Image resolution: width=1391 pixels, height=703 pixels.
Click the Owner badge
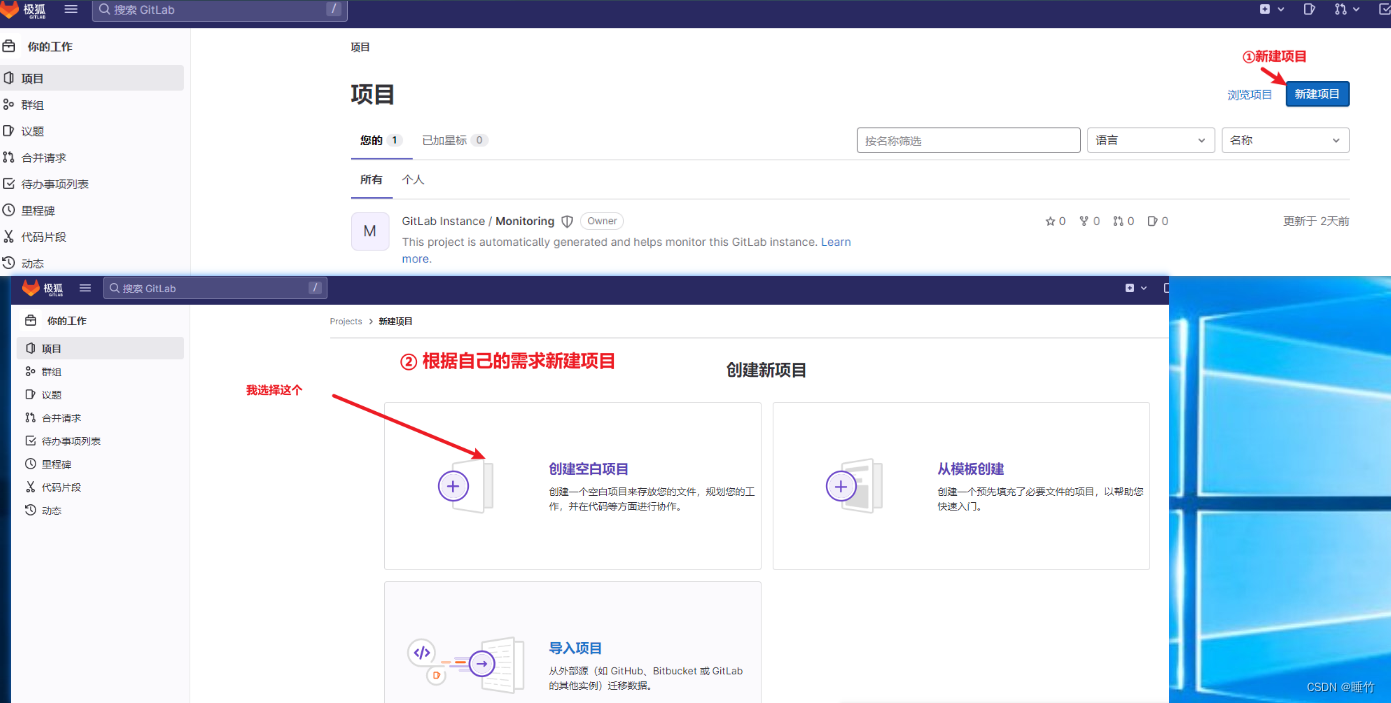(x=602, y=221)
